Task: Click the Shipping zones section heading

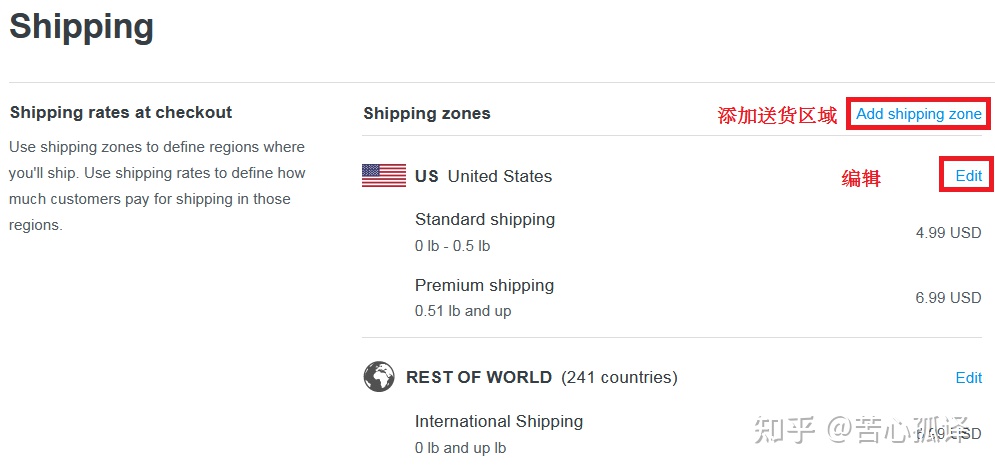Action: (426, 114)
